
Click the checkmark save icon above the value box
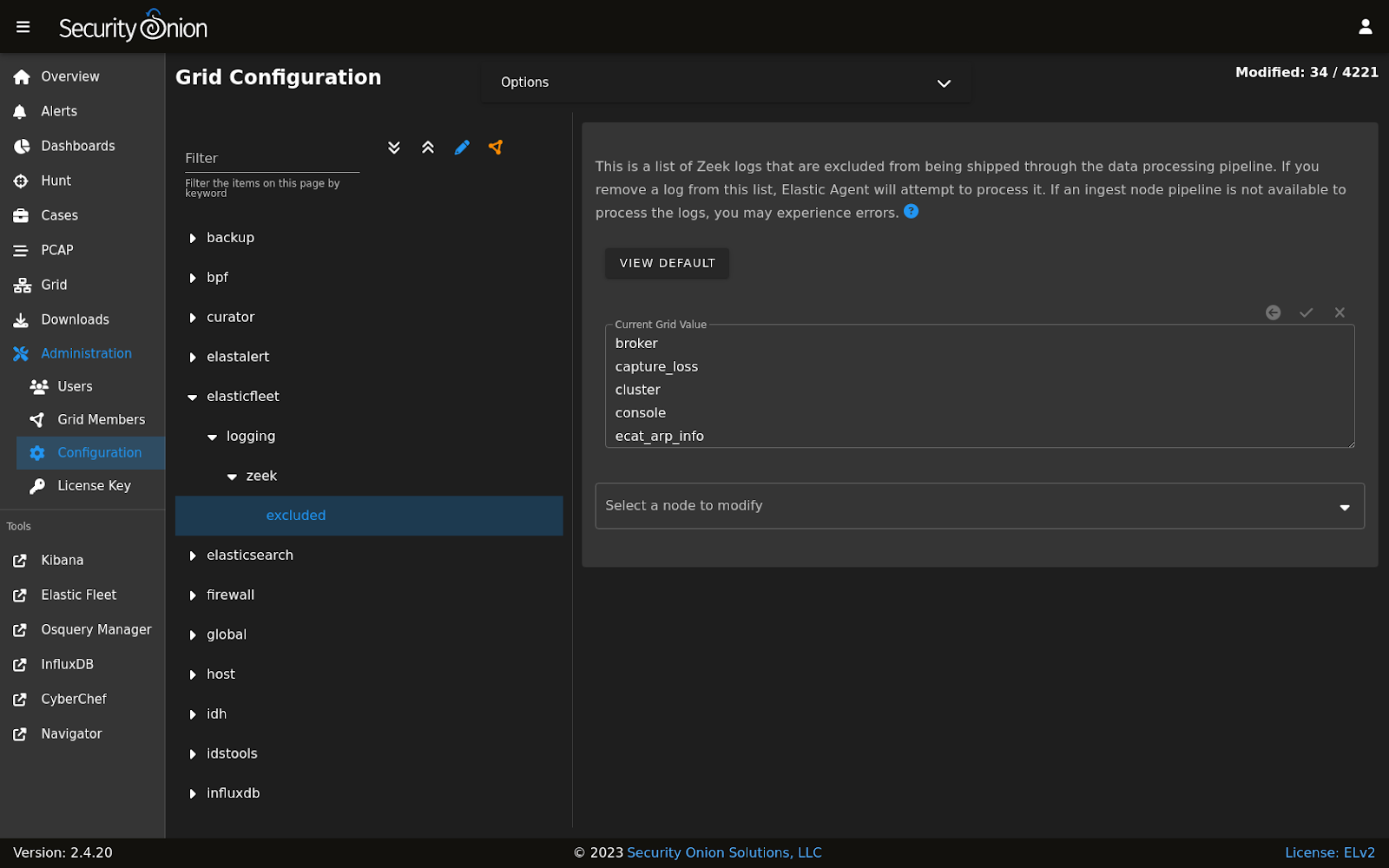coord(1306,312)
